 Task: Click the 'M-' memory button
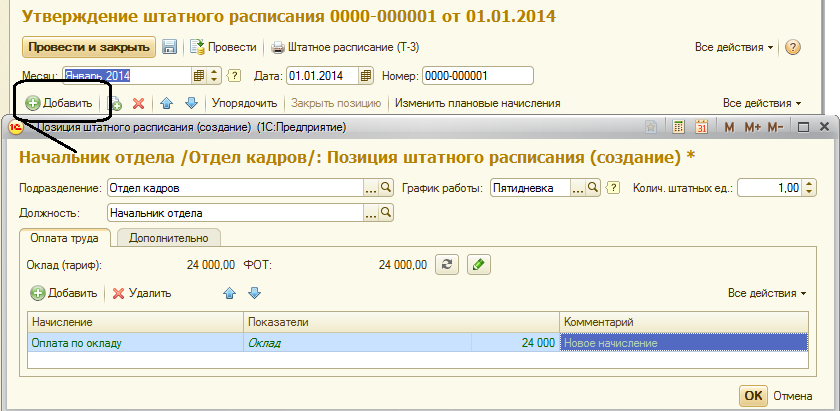775,127
